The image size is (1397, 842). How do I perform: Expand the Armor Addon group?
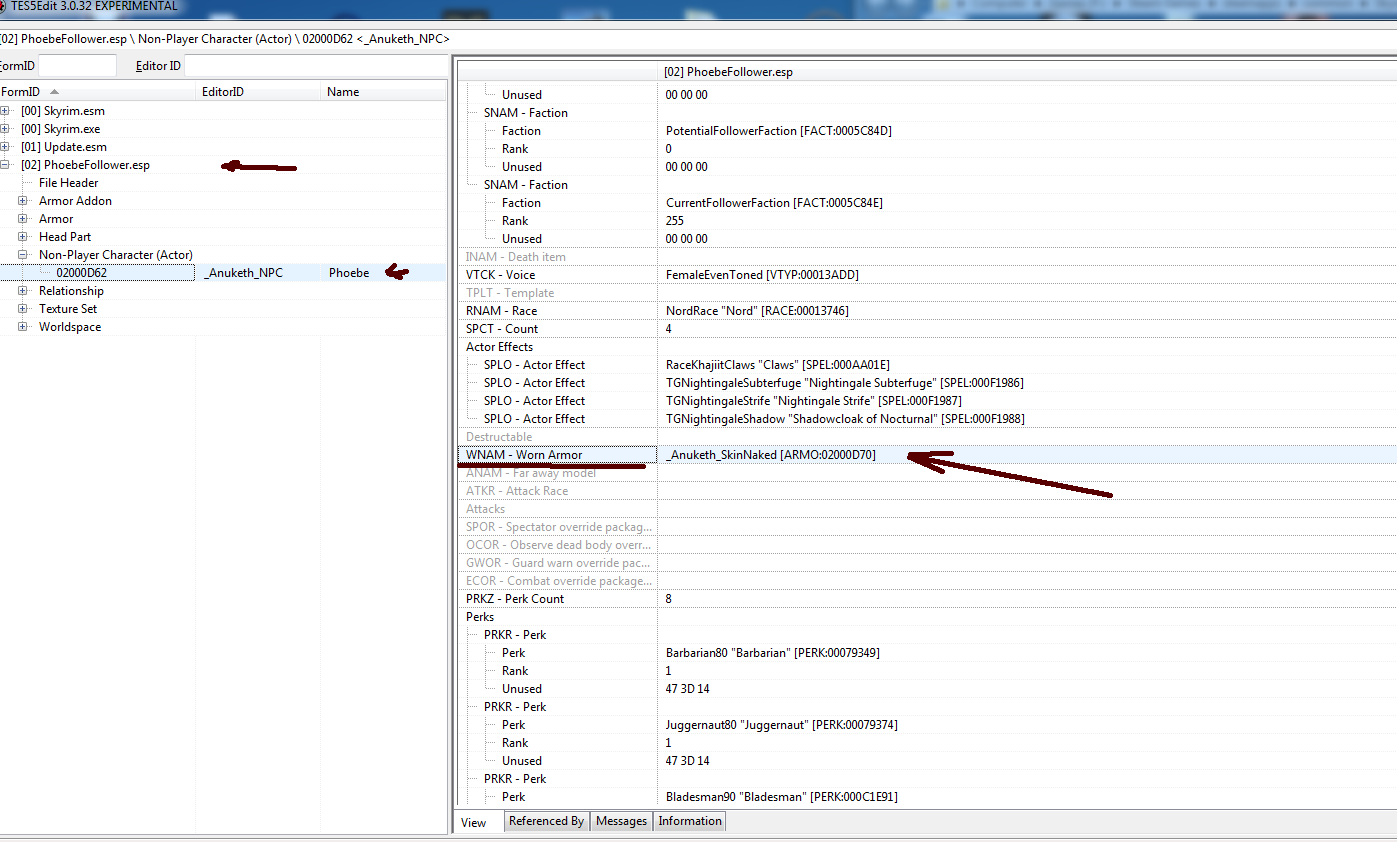pos(23,201)
